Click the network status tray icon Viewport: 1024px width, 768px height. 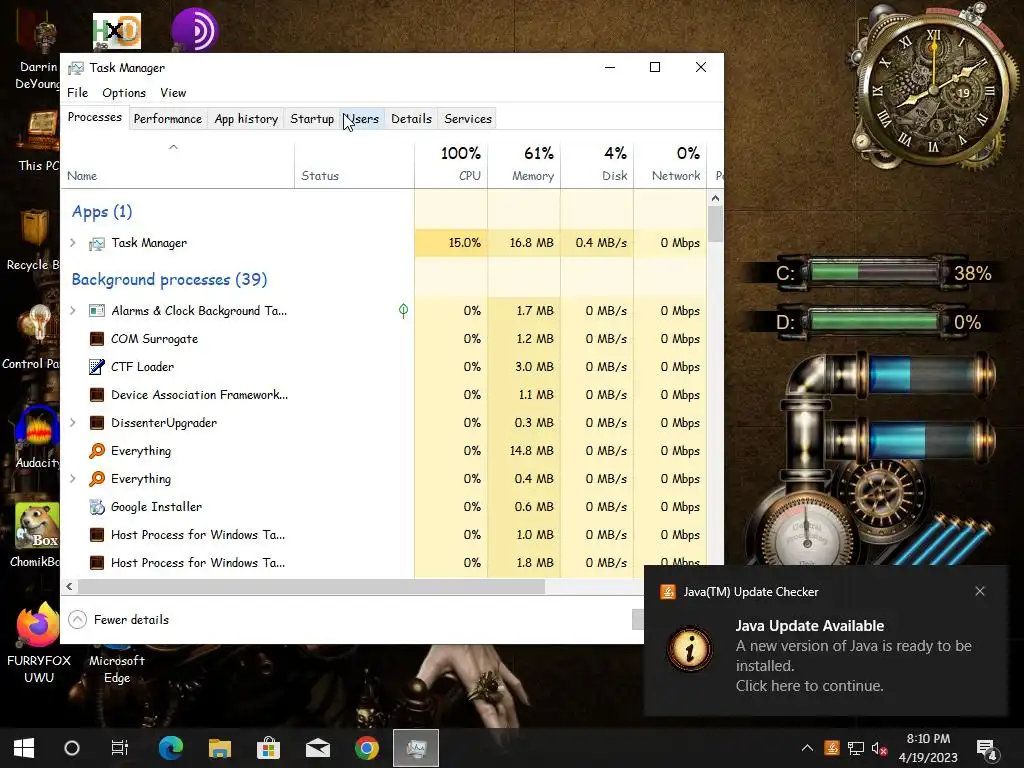856,748
